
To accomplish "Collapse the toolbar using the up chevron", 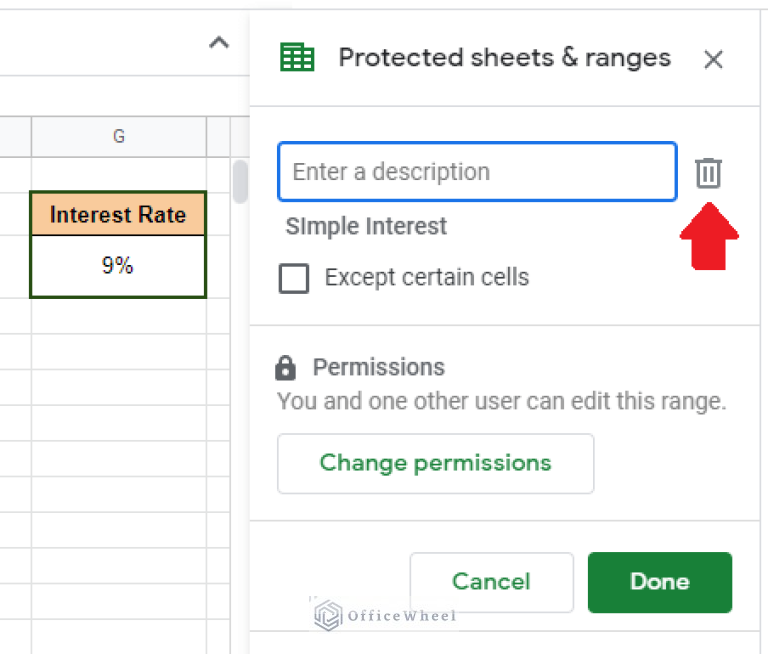I will (x=219, y=43).
